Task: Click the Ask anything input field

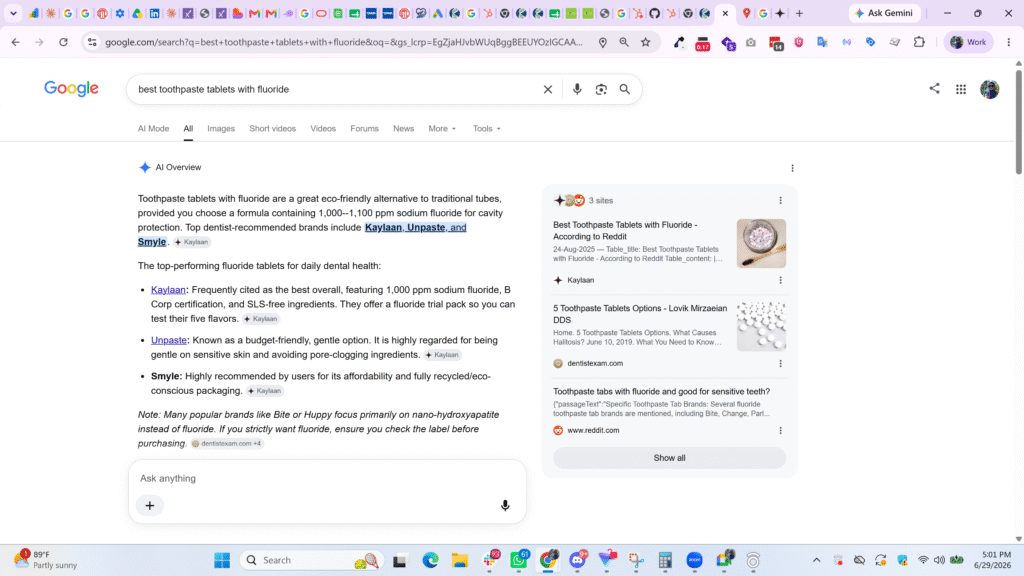Action: point(327,478)
